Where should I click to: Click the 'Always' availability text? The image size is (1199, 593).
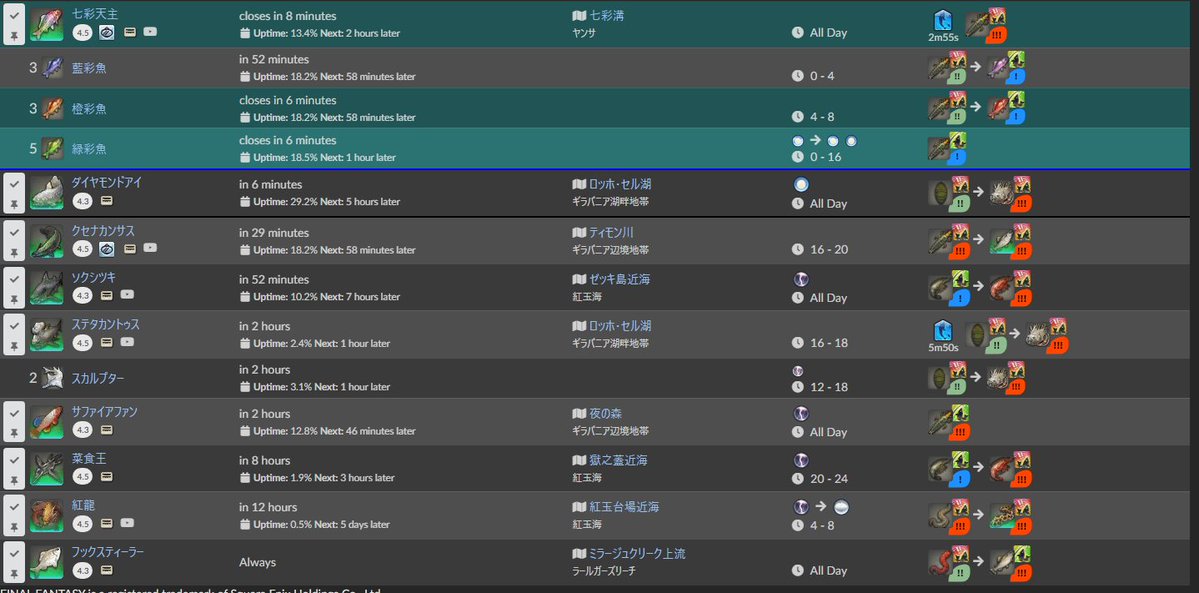257,562
